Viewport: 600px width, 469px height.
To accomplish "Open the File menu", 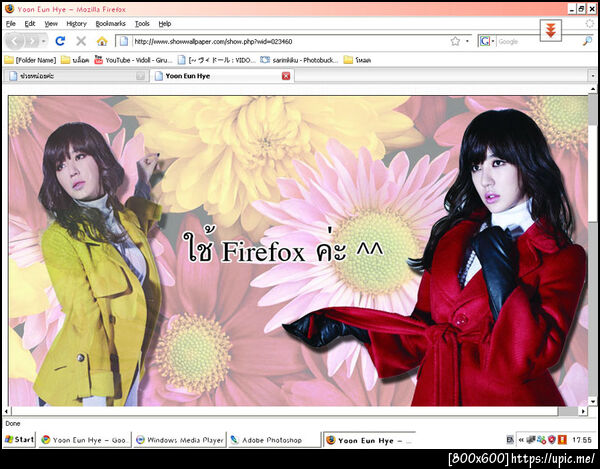I will (x=11, y=24).
